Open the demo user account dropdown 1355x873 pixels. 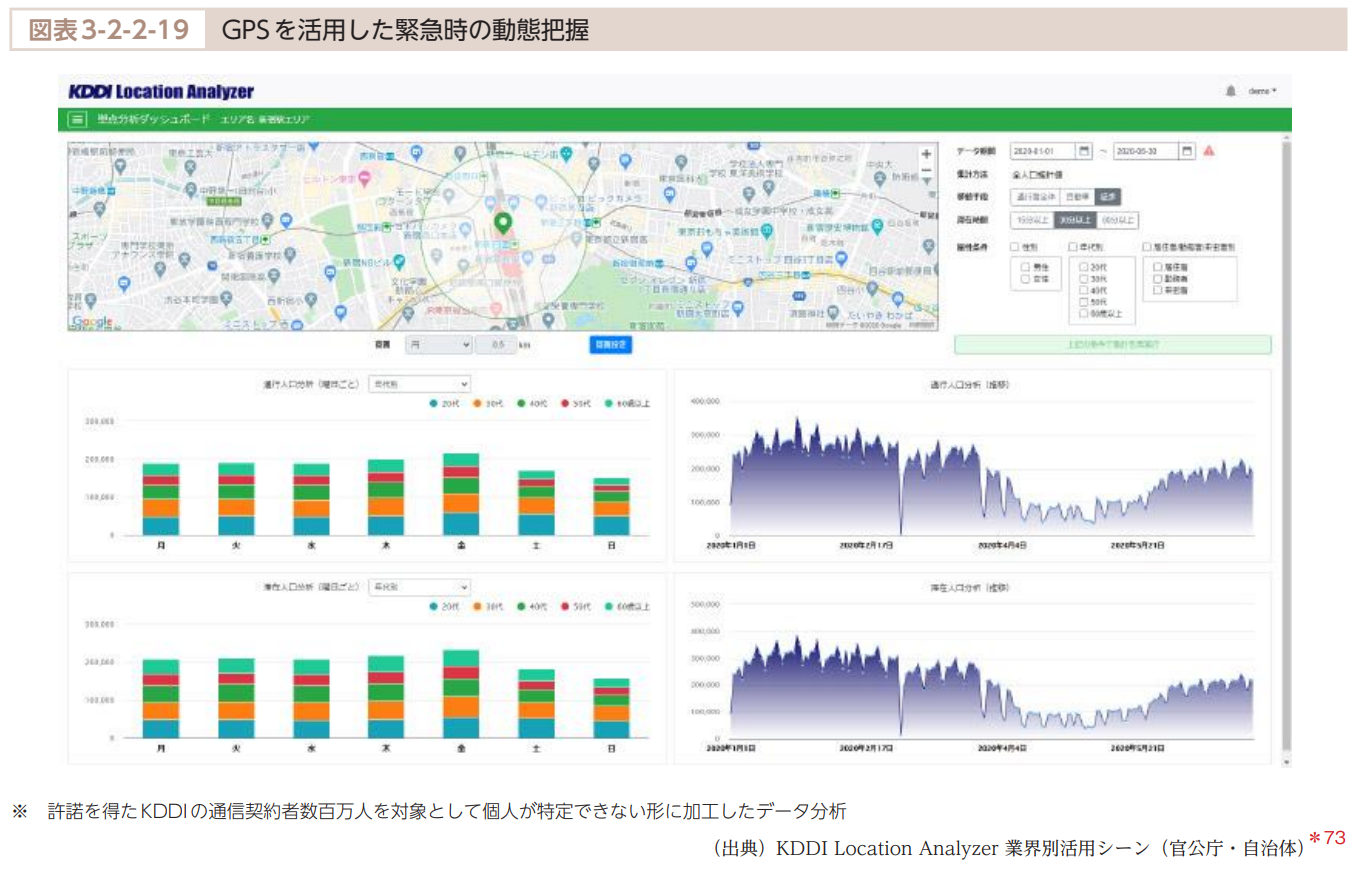1262,91
